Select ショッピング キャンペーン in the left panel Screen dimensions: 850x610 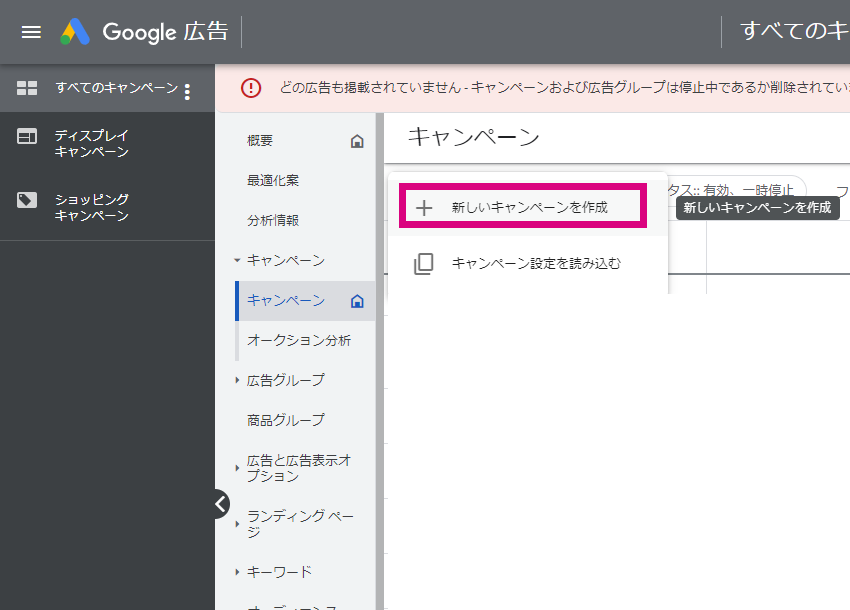click(107, 207)
